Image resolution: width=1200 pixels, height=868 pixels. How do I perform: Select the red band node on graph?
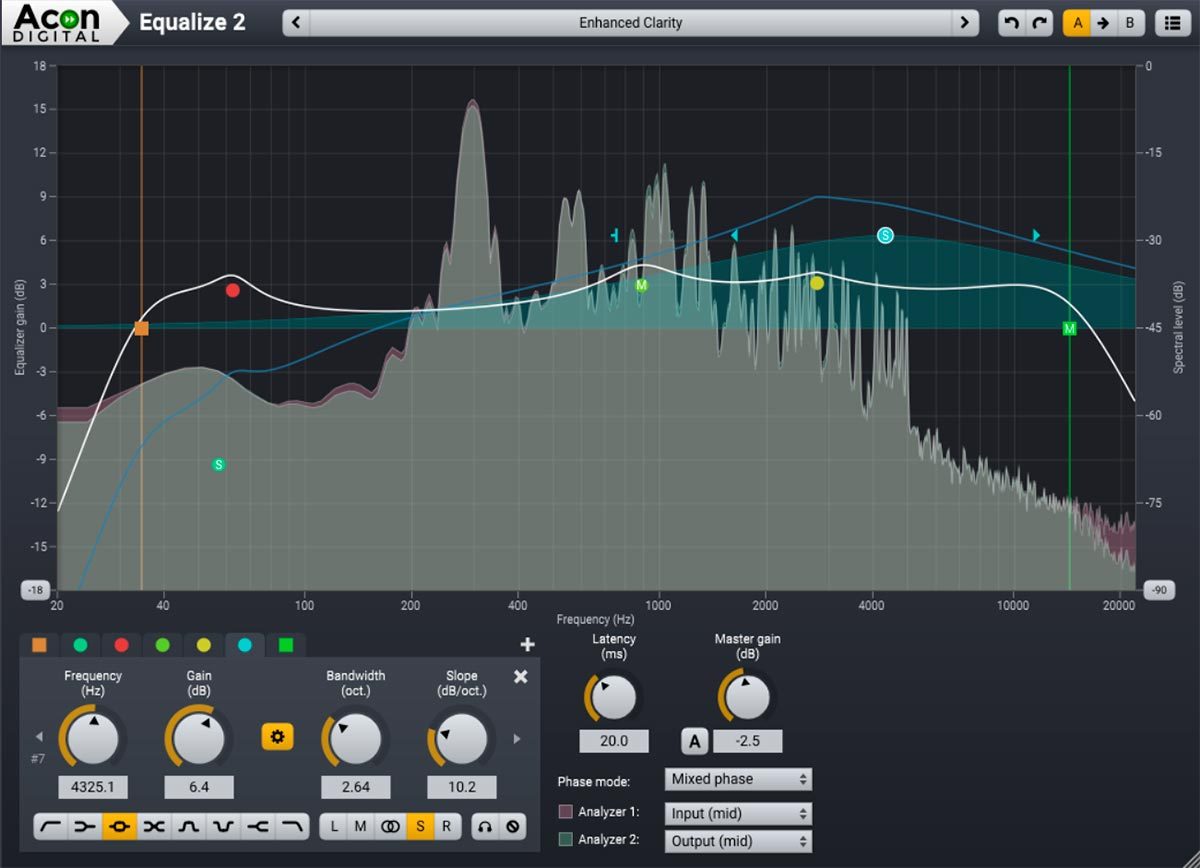point(233,290)
